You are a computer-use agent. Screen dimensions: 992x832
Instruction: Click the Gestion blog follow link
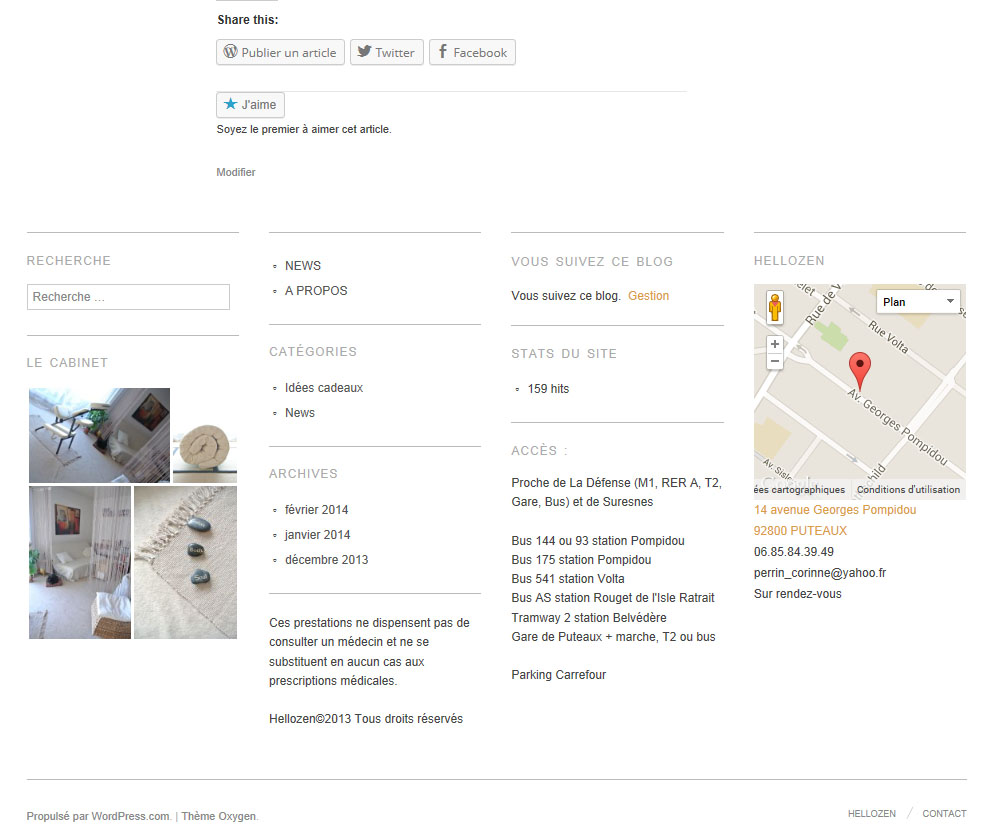click(x=648, y=296)
